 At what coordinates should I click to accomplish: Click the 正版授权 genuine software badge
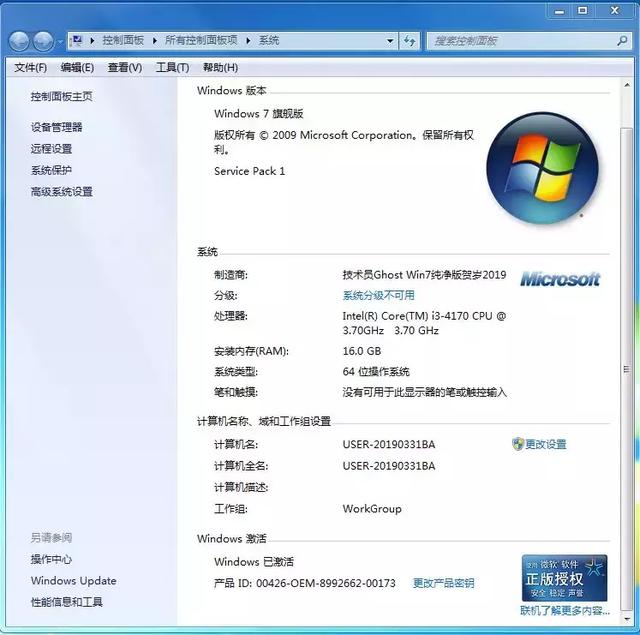pos(564,578)
